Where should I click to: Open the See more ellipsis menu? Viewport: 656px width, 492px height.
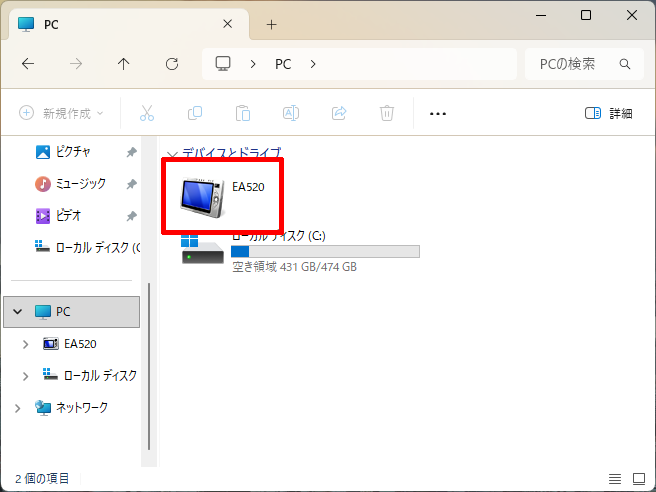pyautogui.click(x=437, y=113)
